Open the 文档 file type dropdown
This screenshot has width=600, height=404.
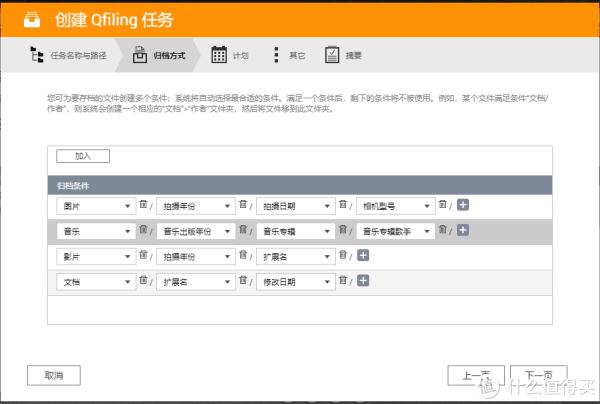click(x=97, y=282)
